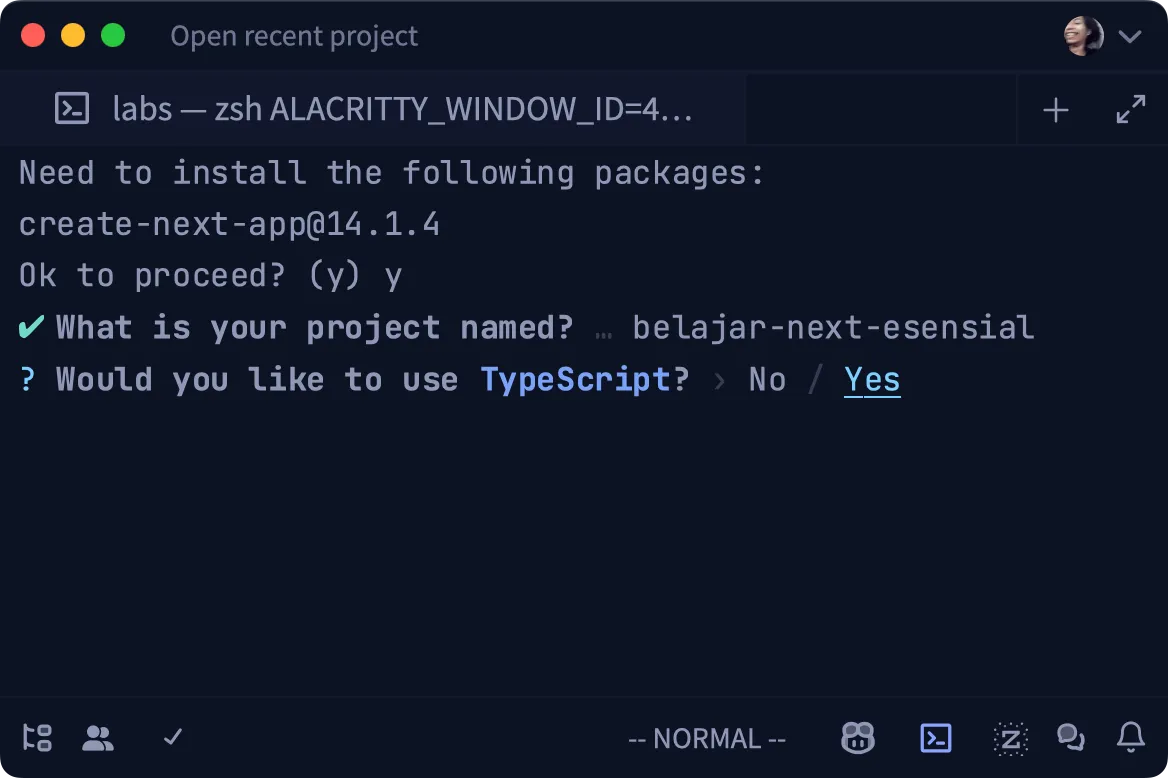Open recent project from the title bar
Screen dimensions: 1168x778
click(x=294, y=36)
